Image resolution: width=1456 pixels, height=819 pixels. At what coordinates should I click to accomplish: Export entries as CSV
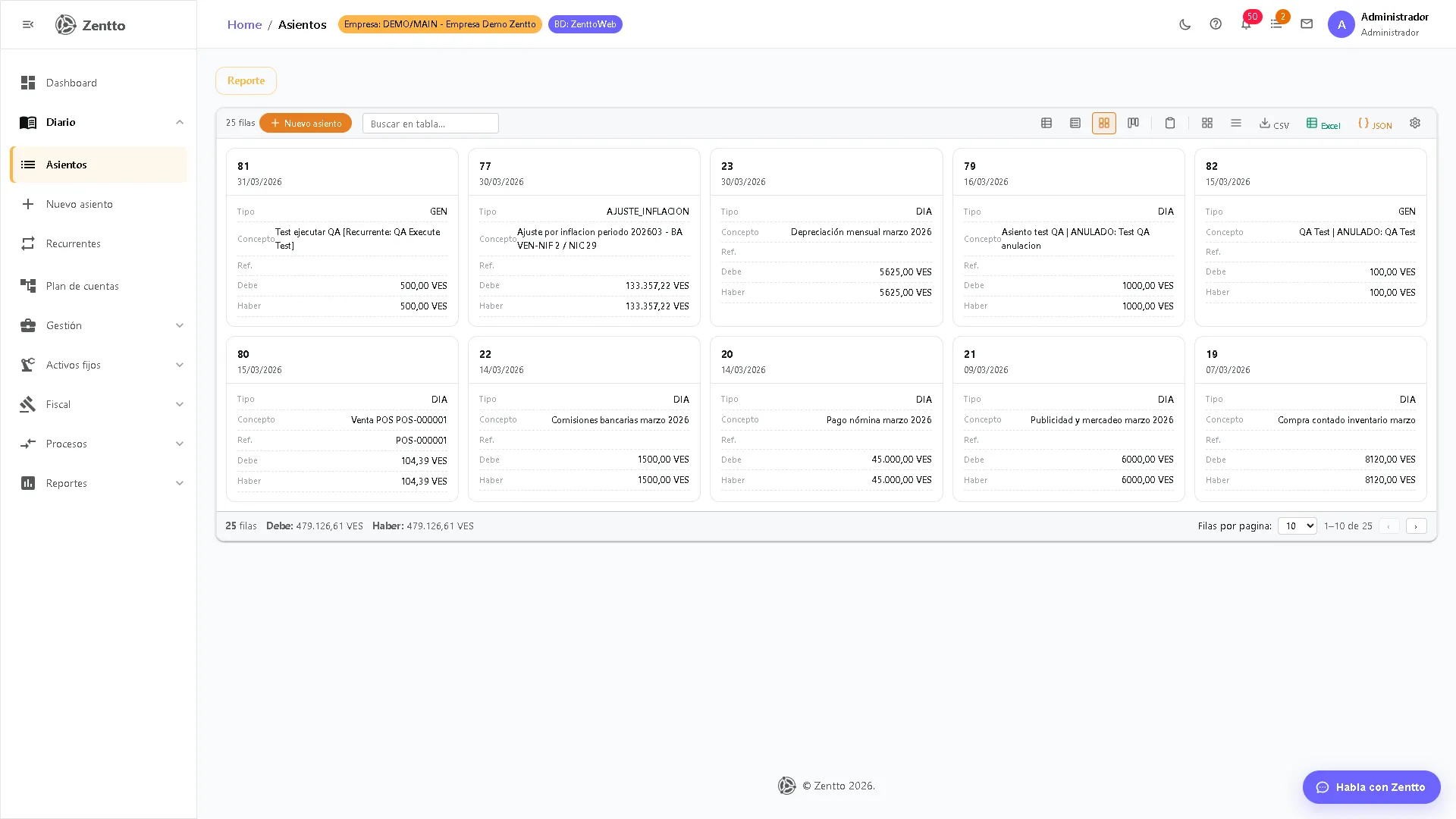1274,124
